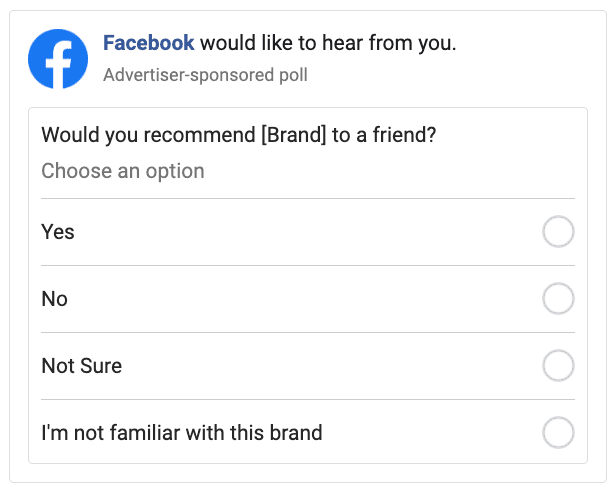The width and height of the screenshot is (614, 492).
Task: Click the "No" option label text
Action: click(54, 299)
